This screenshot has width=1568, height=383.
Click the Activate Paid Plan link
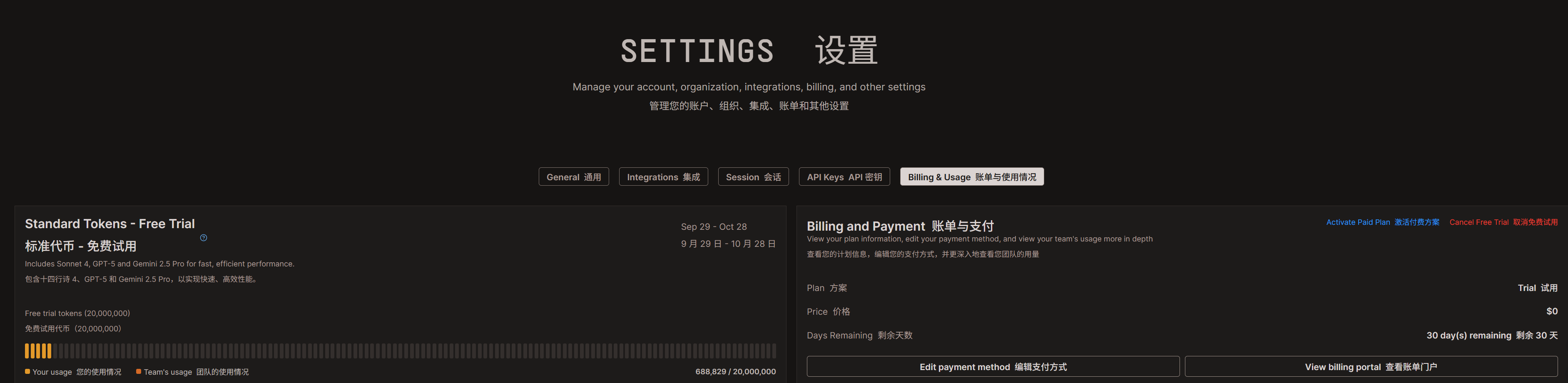(x=1382, y=222)
